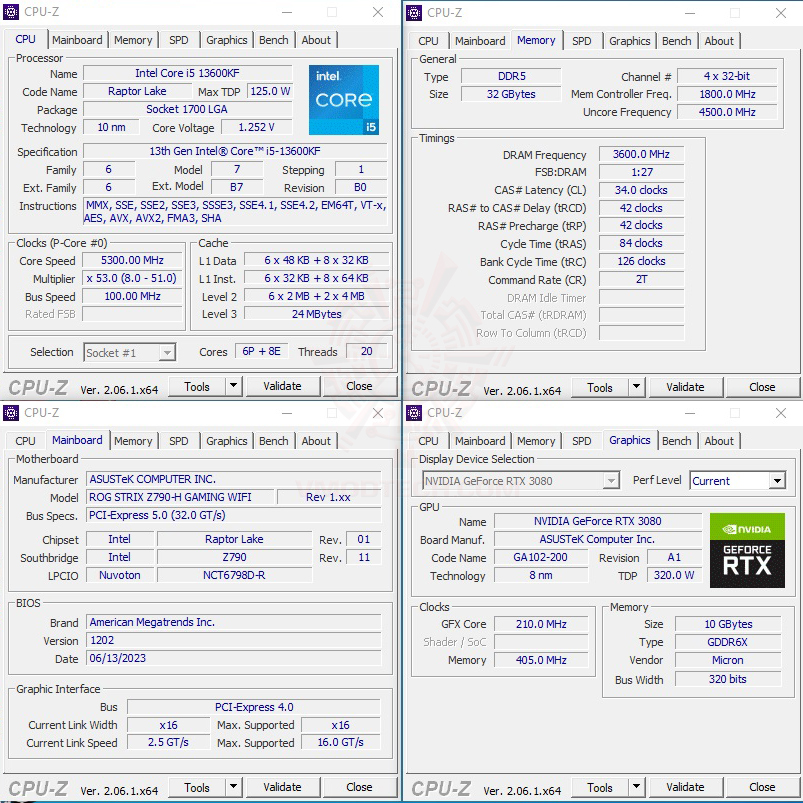Viewport: 803px width, 803px height.
Task: Select About tab in the Mainboard window
Action: (x=316, y=441)
